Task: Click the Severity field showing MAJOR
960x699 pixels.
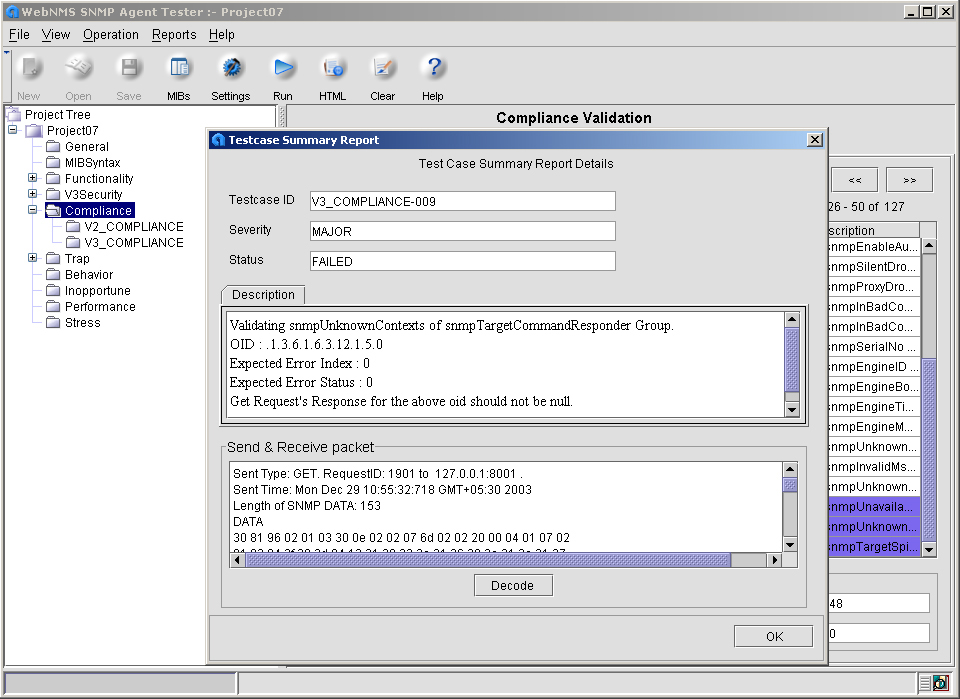Action: point(463,231)
